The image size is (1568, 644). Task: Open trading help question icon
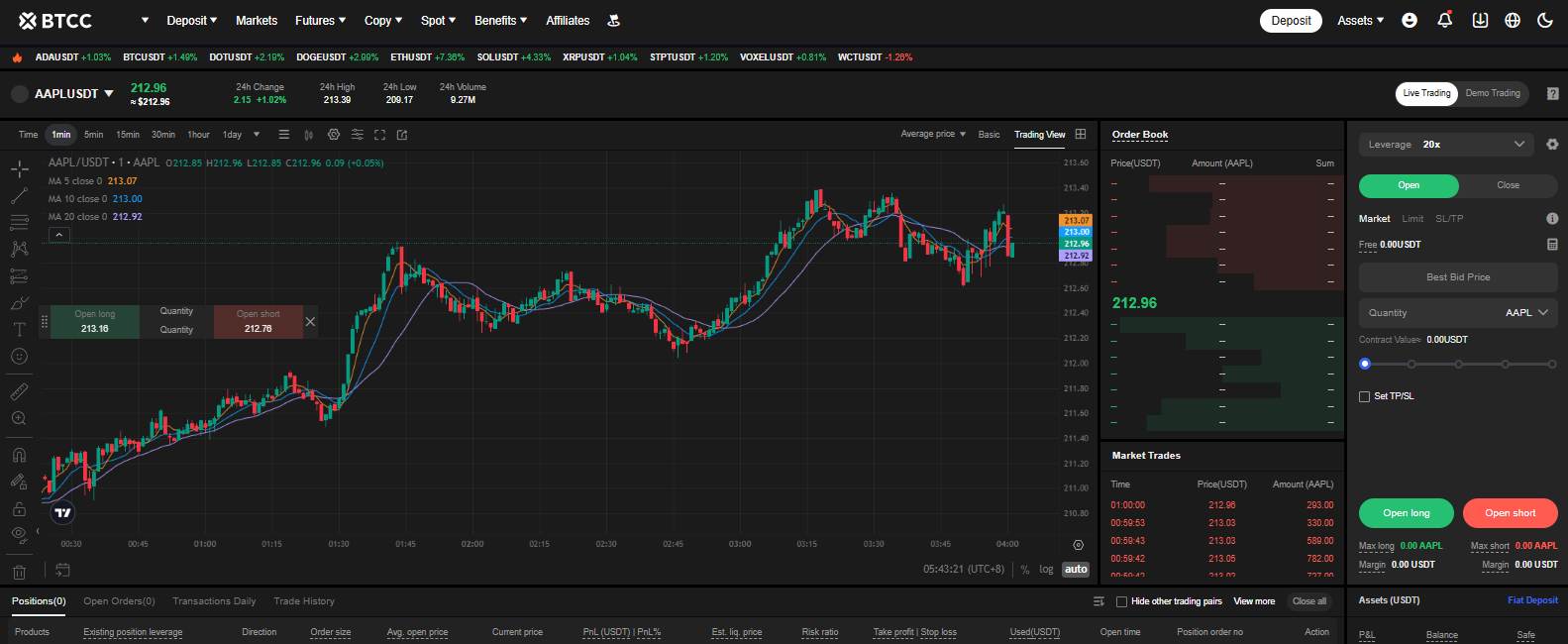pos(1552,93)
